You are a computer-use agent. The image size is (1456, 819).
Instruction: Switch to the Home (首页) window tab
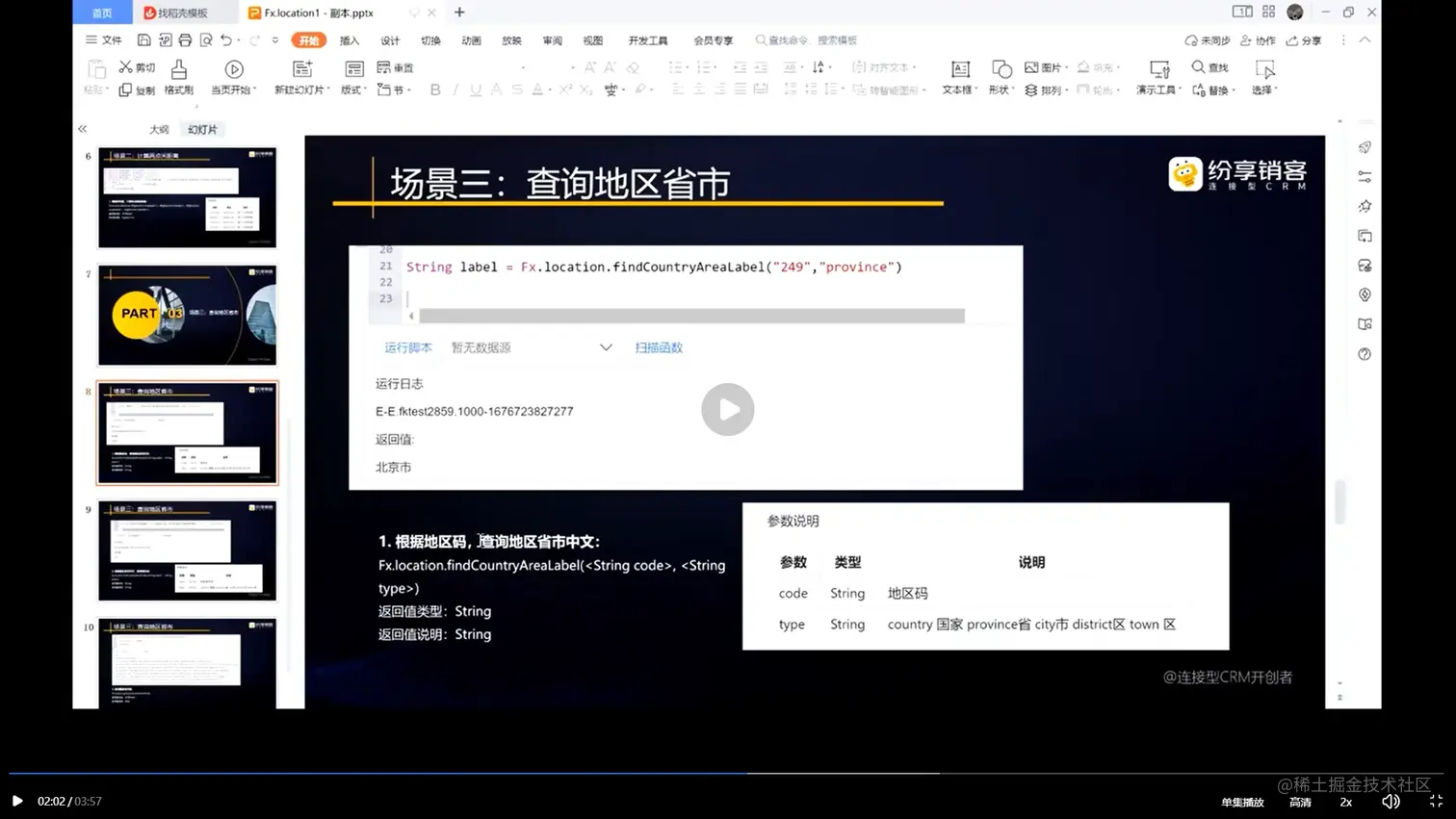pos(102,13)
